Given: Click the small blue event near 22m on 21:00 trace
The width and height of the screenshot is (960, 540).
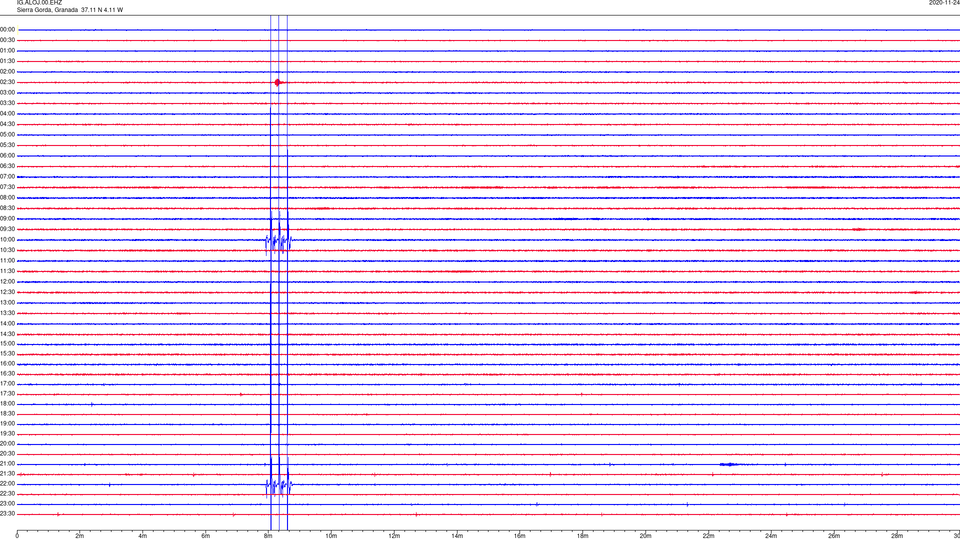Looking at the screenshot, I should point(729,464).
